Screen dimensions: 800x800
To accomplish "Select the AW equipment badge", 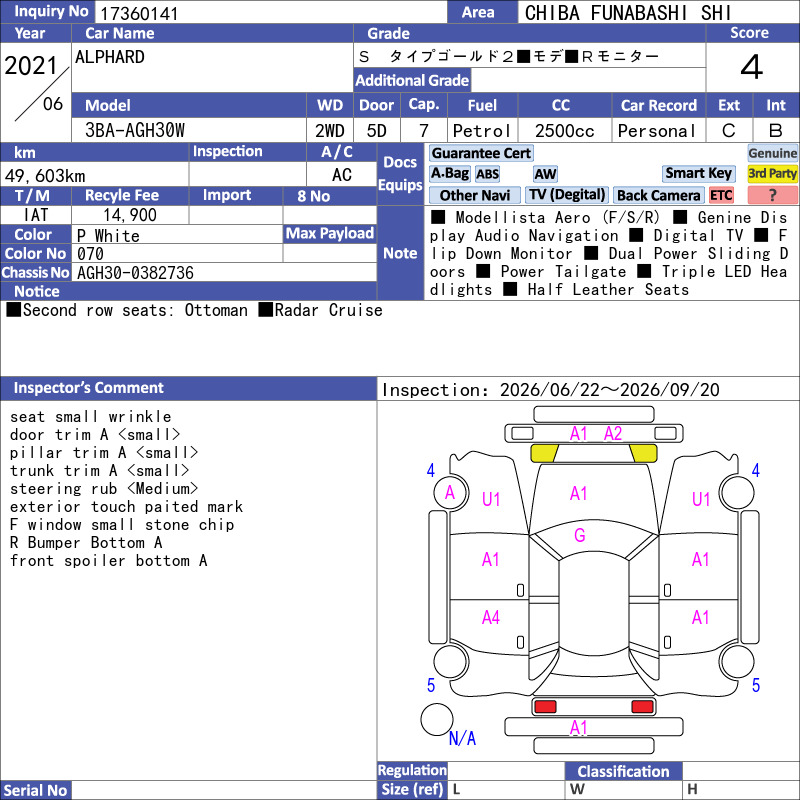I will click(545, 174).
